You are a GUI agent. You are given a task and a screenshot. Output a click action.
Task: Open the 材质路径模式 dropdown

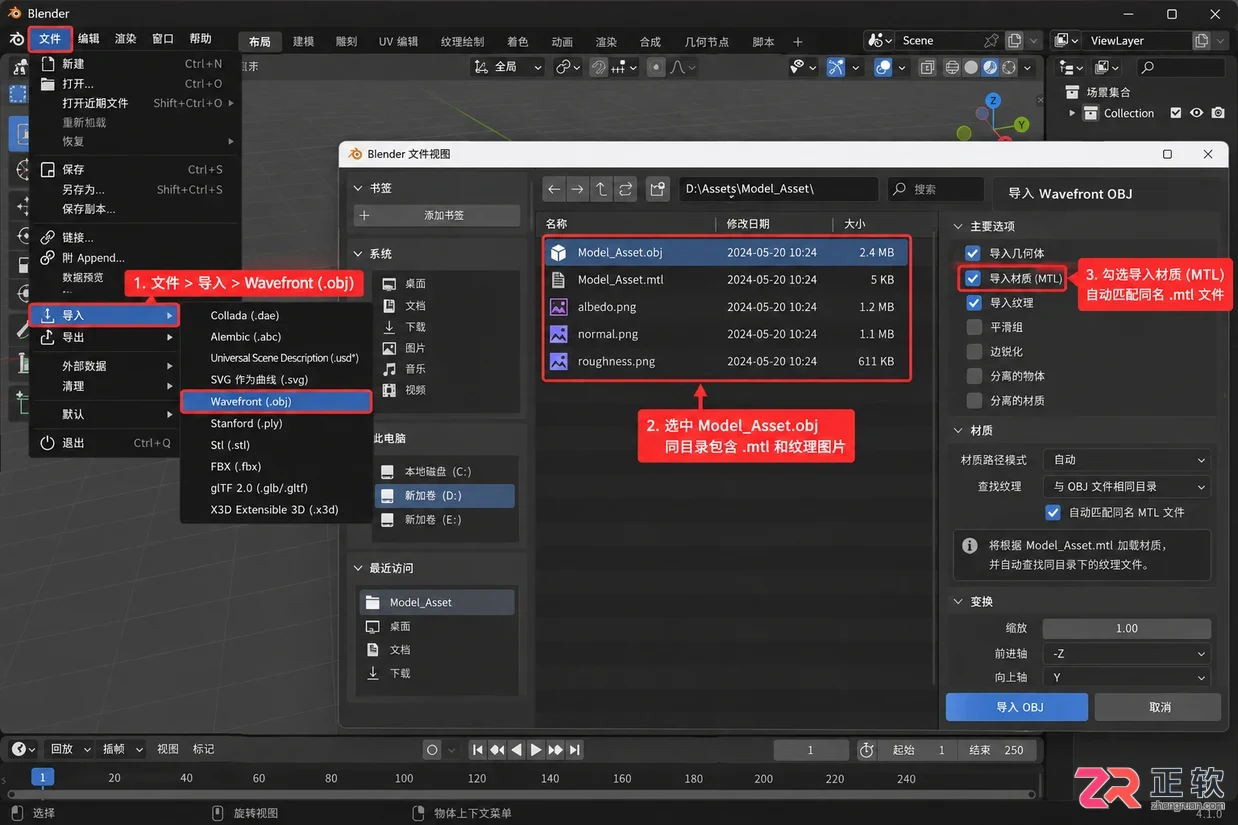[x=1127, y=460]
